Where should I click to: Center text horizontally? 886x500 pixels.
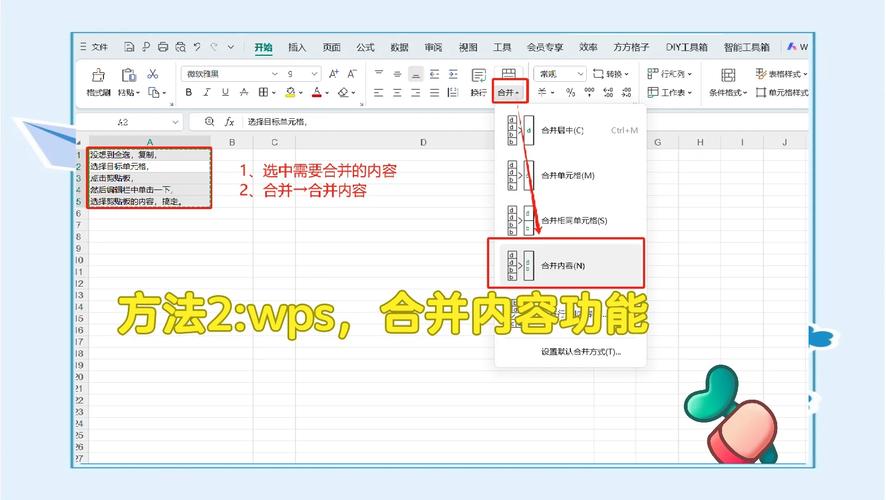point(397,93)
